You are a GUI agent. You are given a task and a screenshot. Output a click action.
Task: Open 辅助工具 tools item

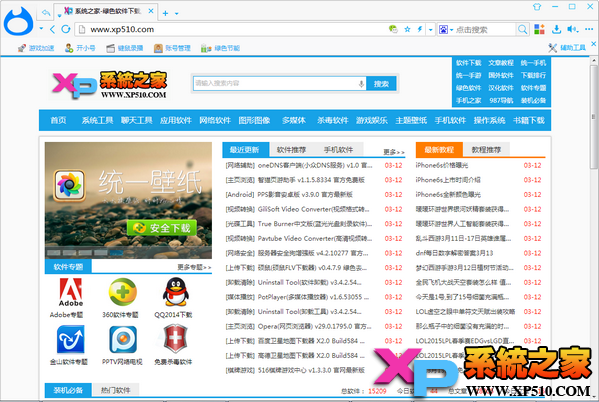point(567,48)
